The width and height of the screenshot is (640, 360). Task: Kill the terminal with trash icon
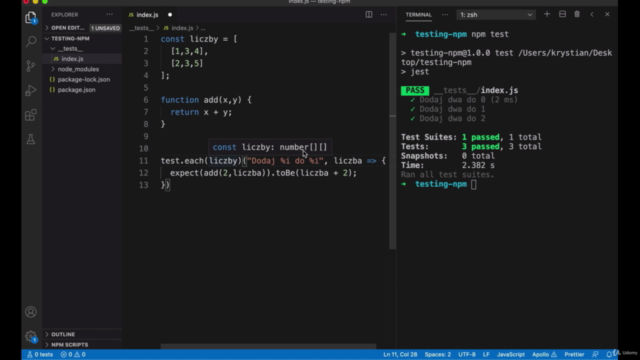click(577, 14)
